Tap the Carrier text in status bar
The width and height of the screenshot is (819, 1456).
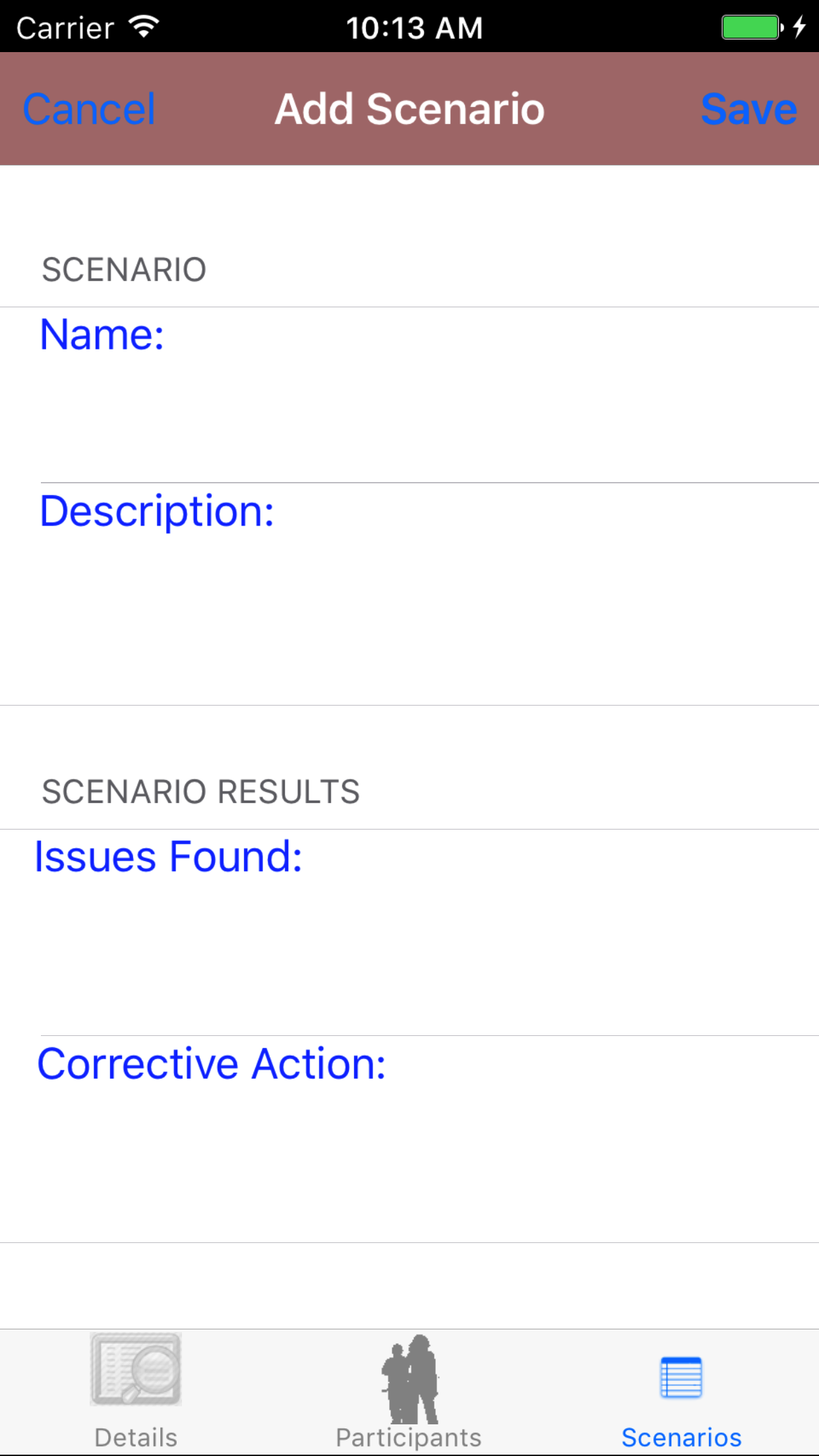[65, 28]
